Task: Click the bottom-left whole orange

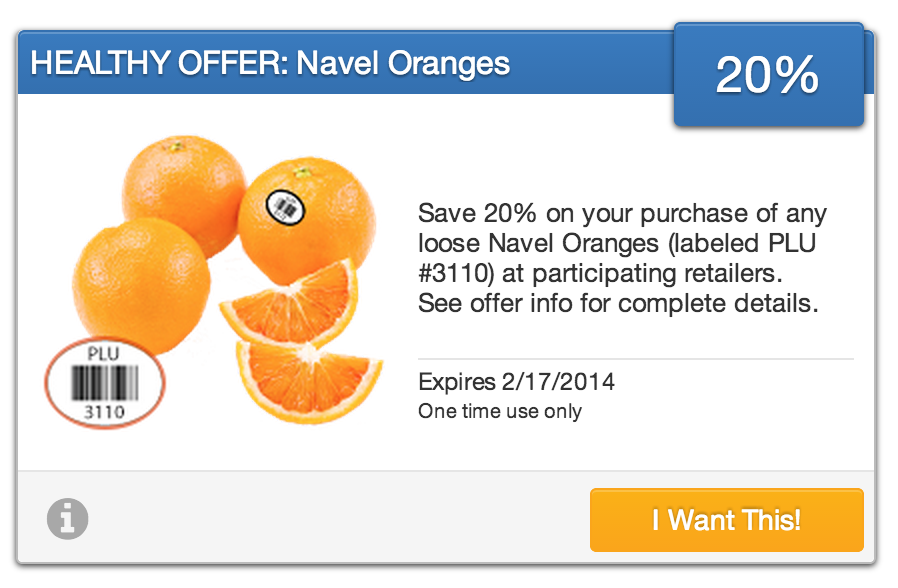Action: coord(141,285)
